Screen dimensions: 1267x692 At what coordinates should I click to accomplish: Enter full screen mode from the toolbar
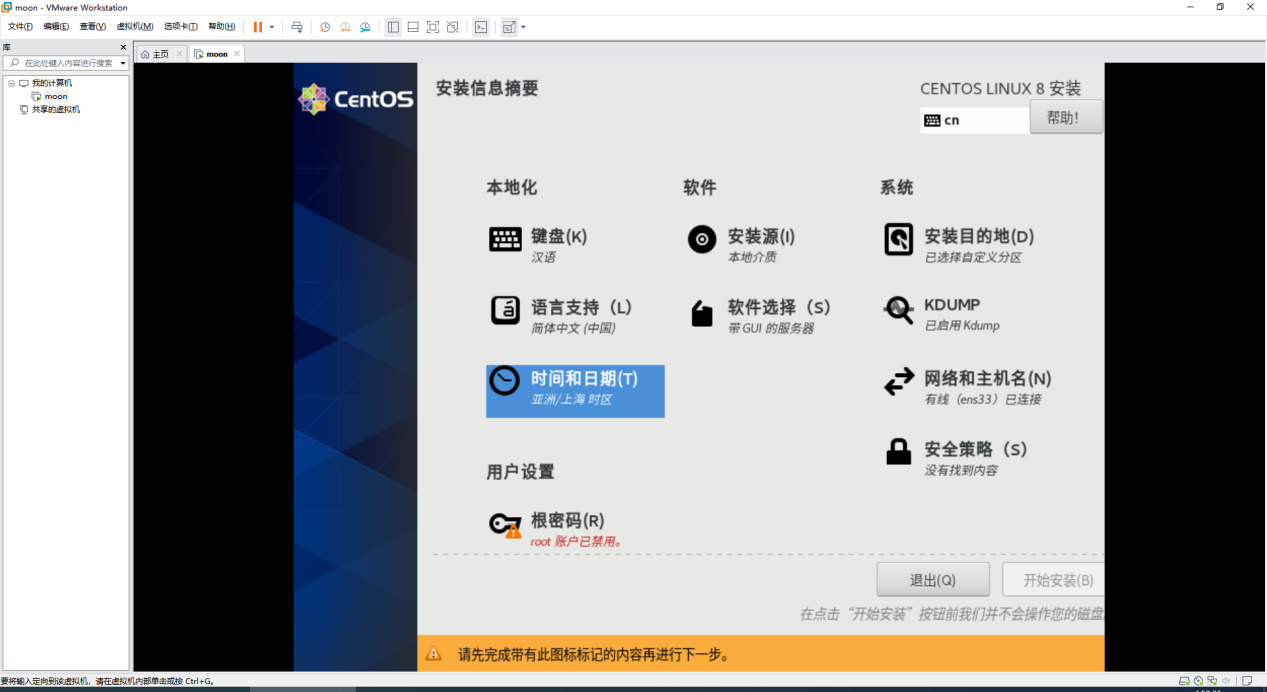433,27
